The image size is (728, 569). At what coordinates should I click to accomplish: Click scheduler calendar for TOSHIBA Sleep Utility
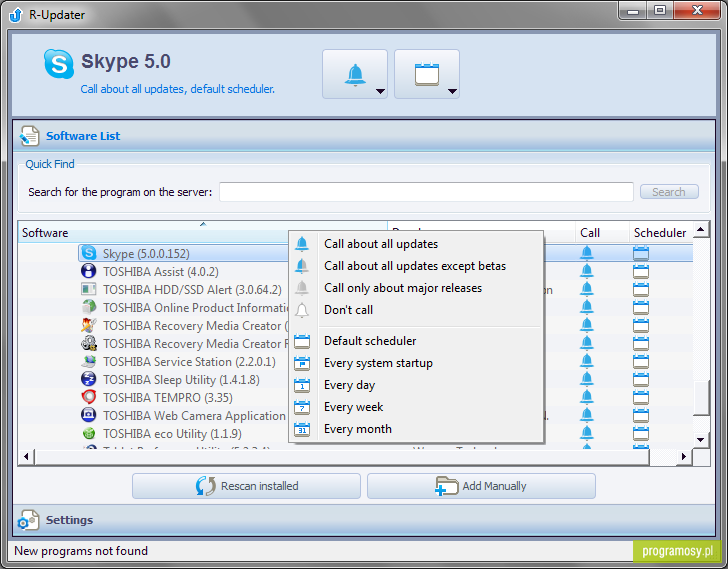(x=641, y=380)
